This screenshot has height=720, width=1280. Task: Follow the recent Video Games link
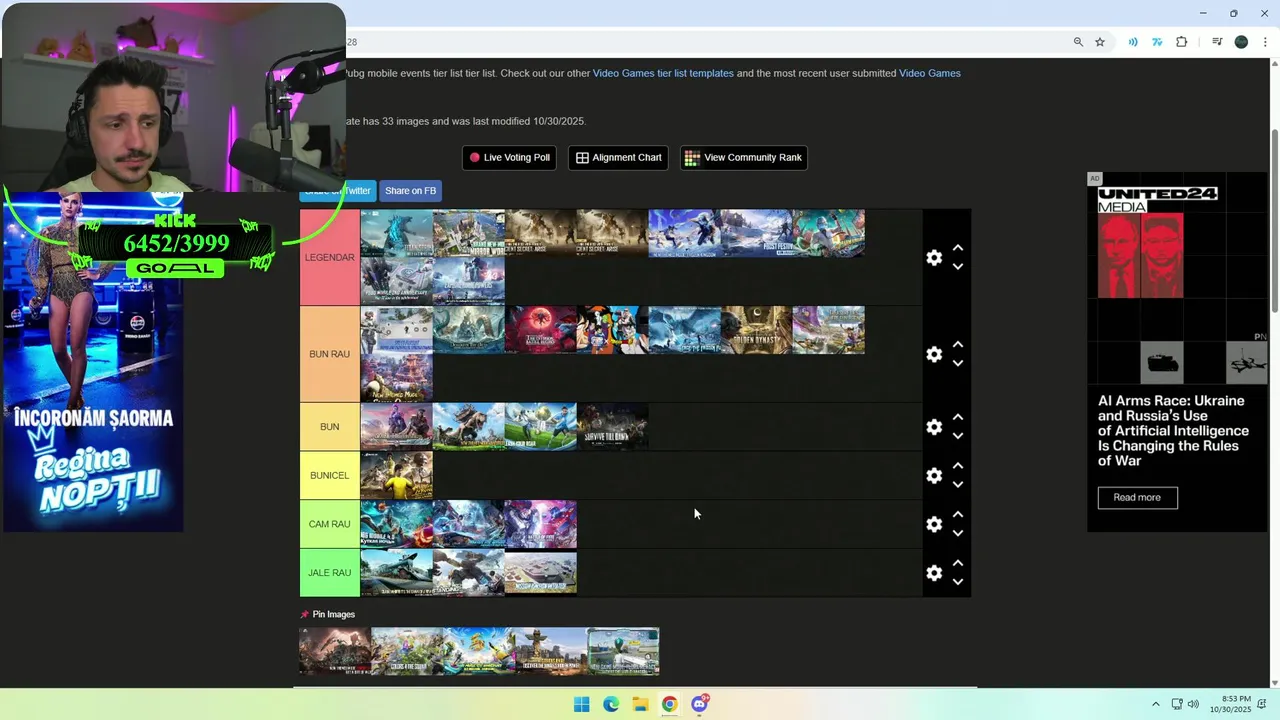pyautogui.click(x=930, y=73)
